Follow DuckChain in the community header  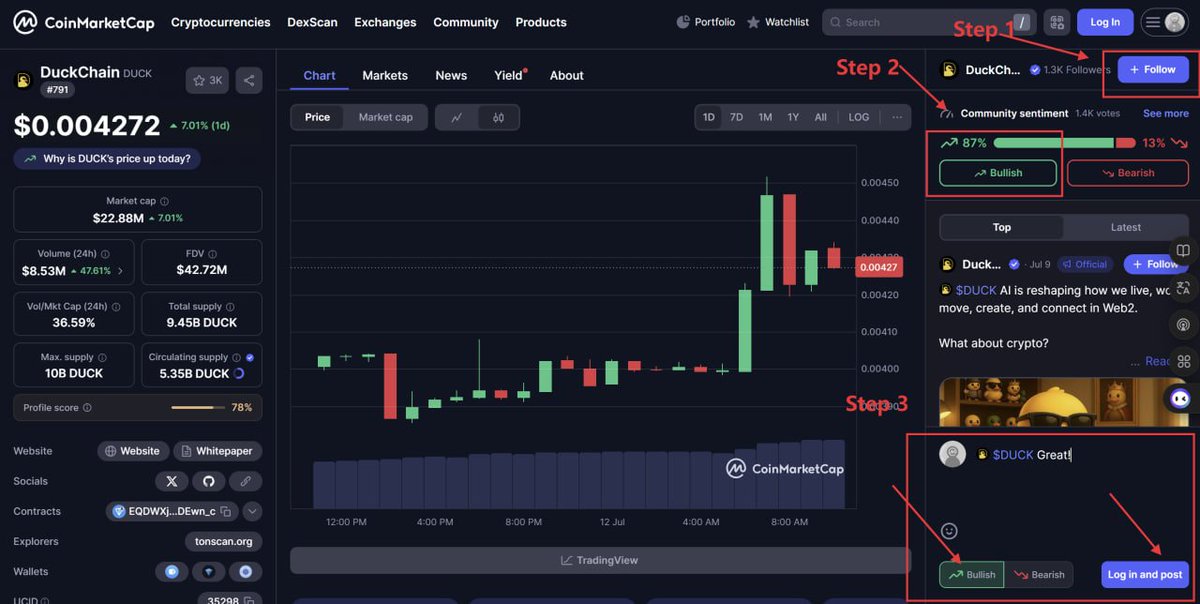tap(1153, 69)
